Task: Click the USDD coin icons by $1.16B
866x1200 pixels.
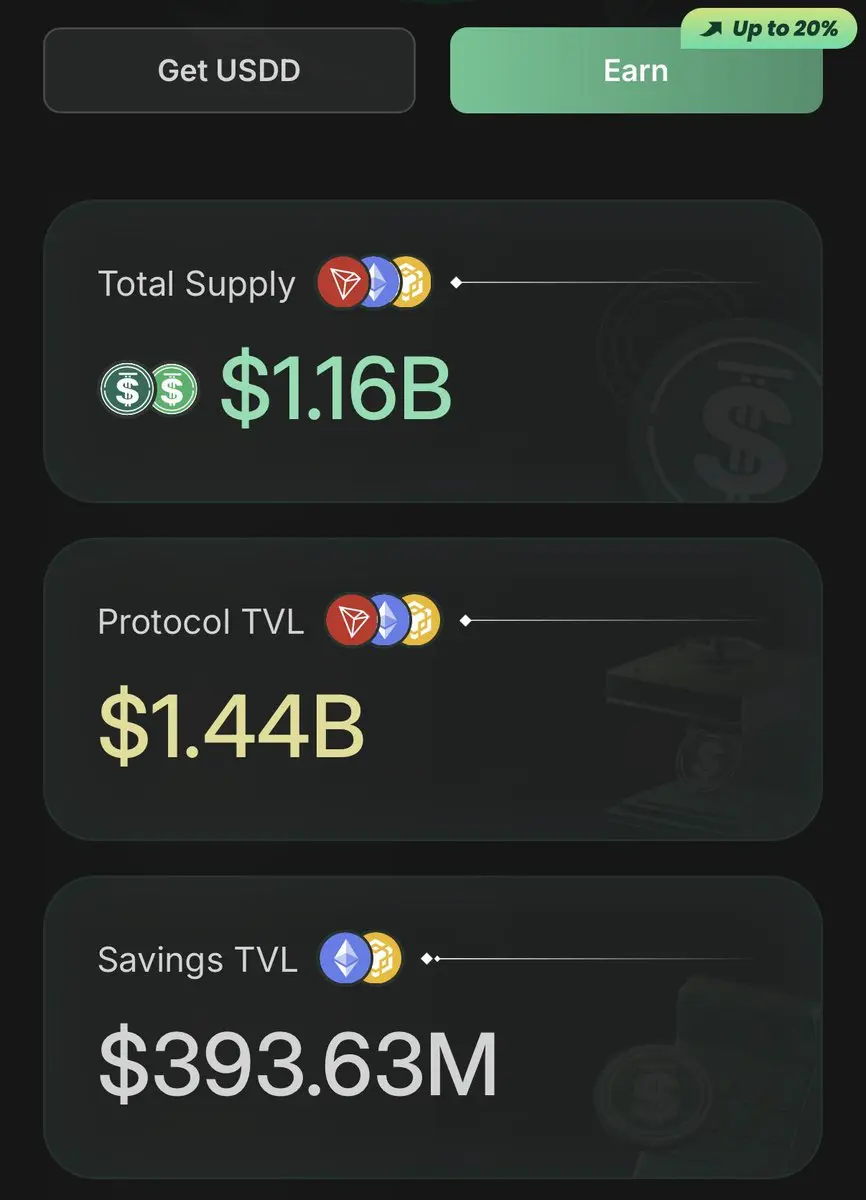Action: click(148, 389)
